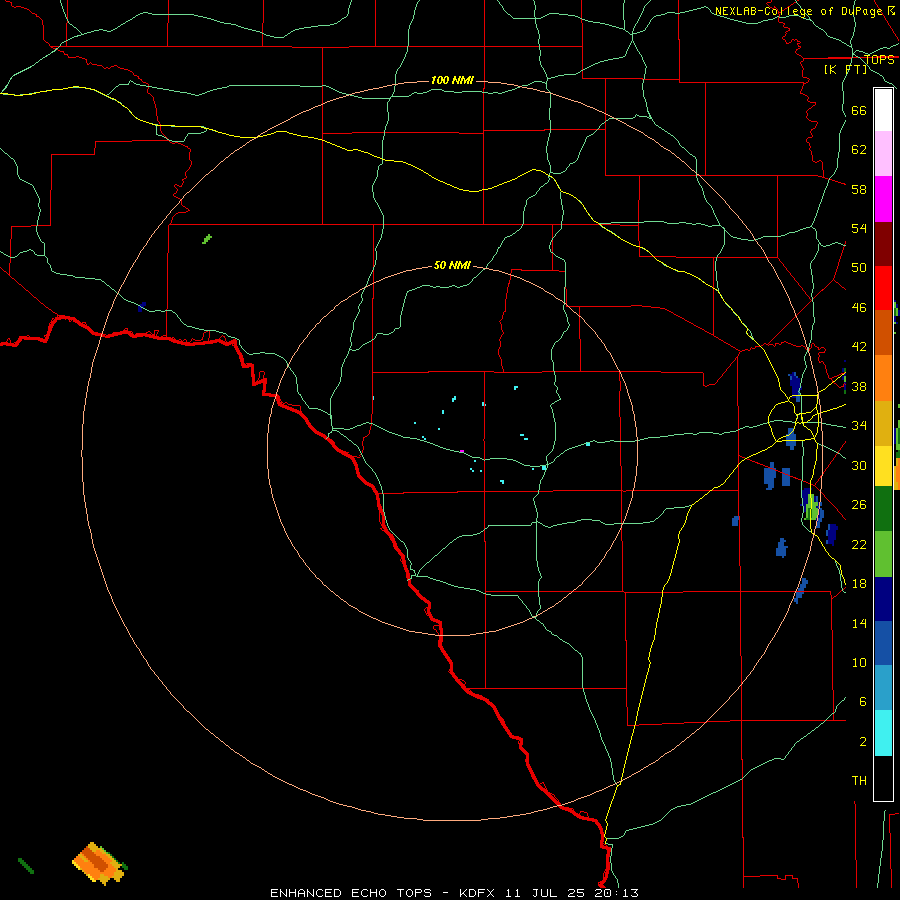The image size is (900, 900).
Task: Click the light green echo core inside the eastern blue cell
Action: coord(812,507)
